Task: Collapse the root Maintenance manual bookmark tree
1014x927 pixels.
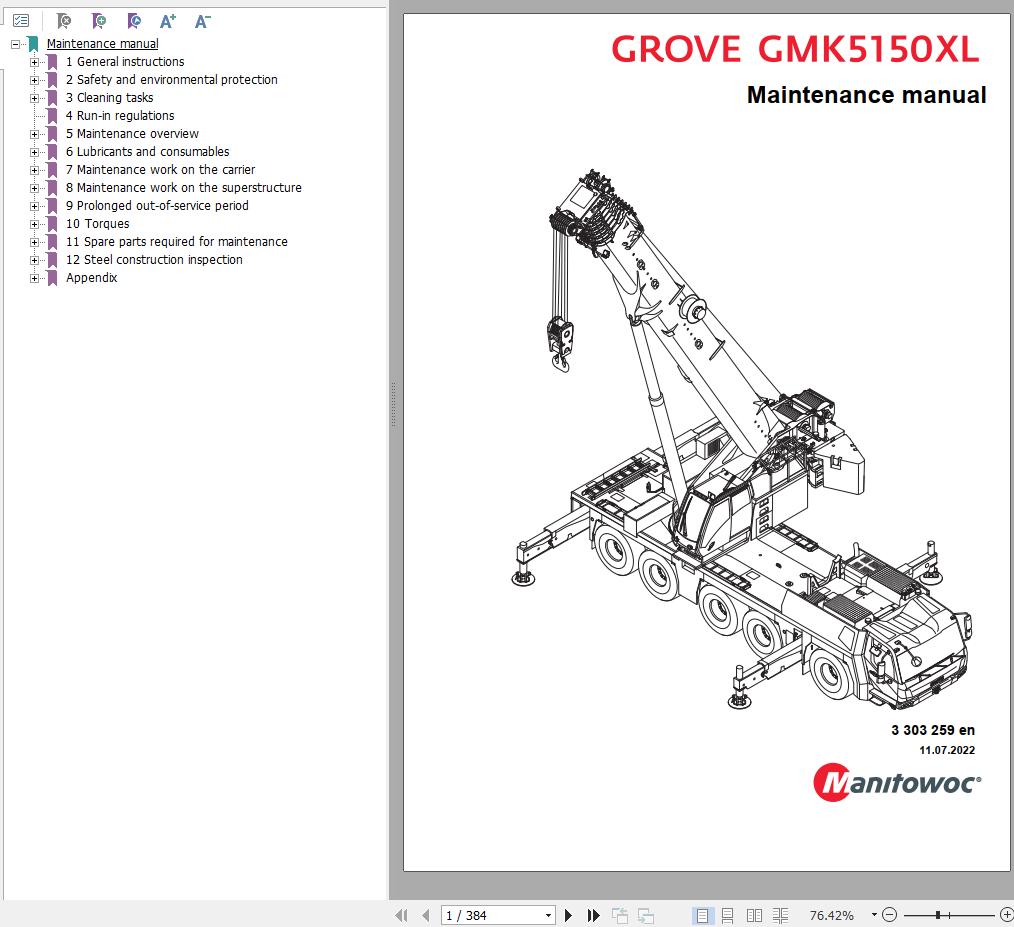Action: click(x=16, y=44)
